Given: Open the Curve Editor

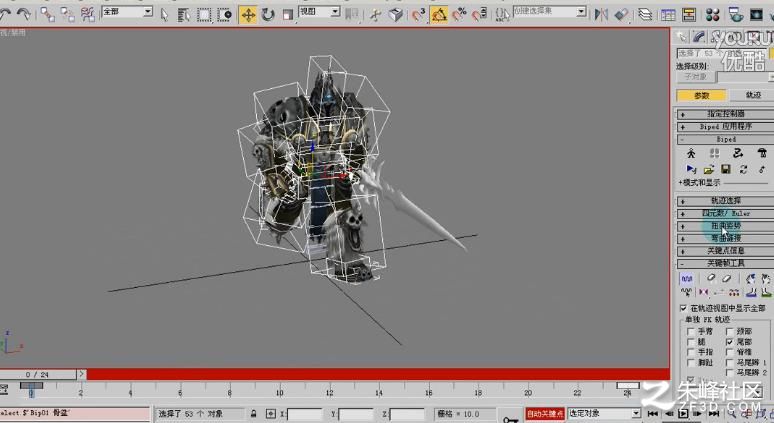Looking at the screenshot, I should click(668, 15).
